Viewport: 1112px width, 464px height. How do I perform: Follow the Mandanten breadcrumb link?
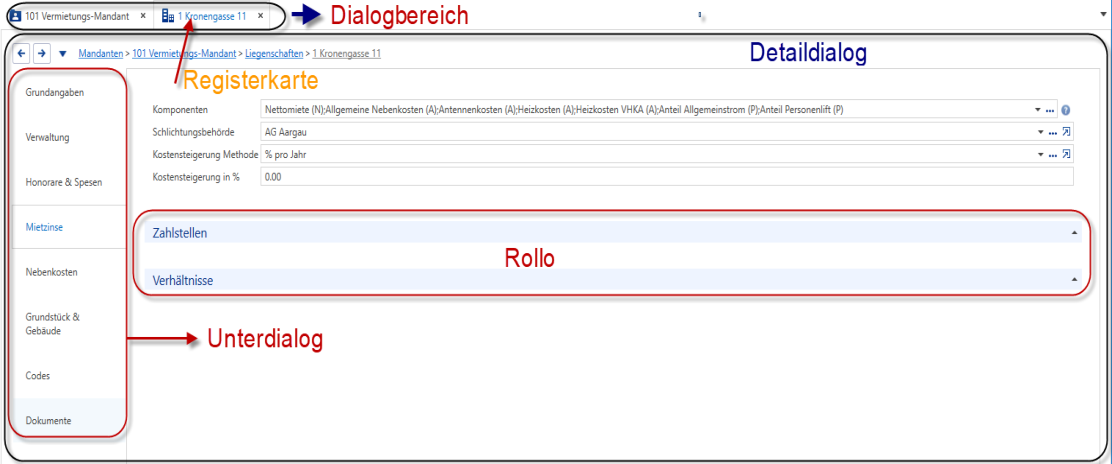coord(101,53)
